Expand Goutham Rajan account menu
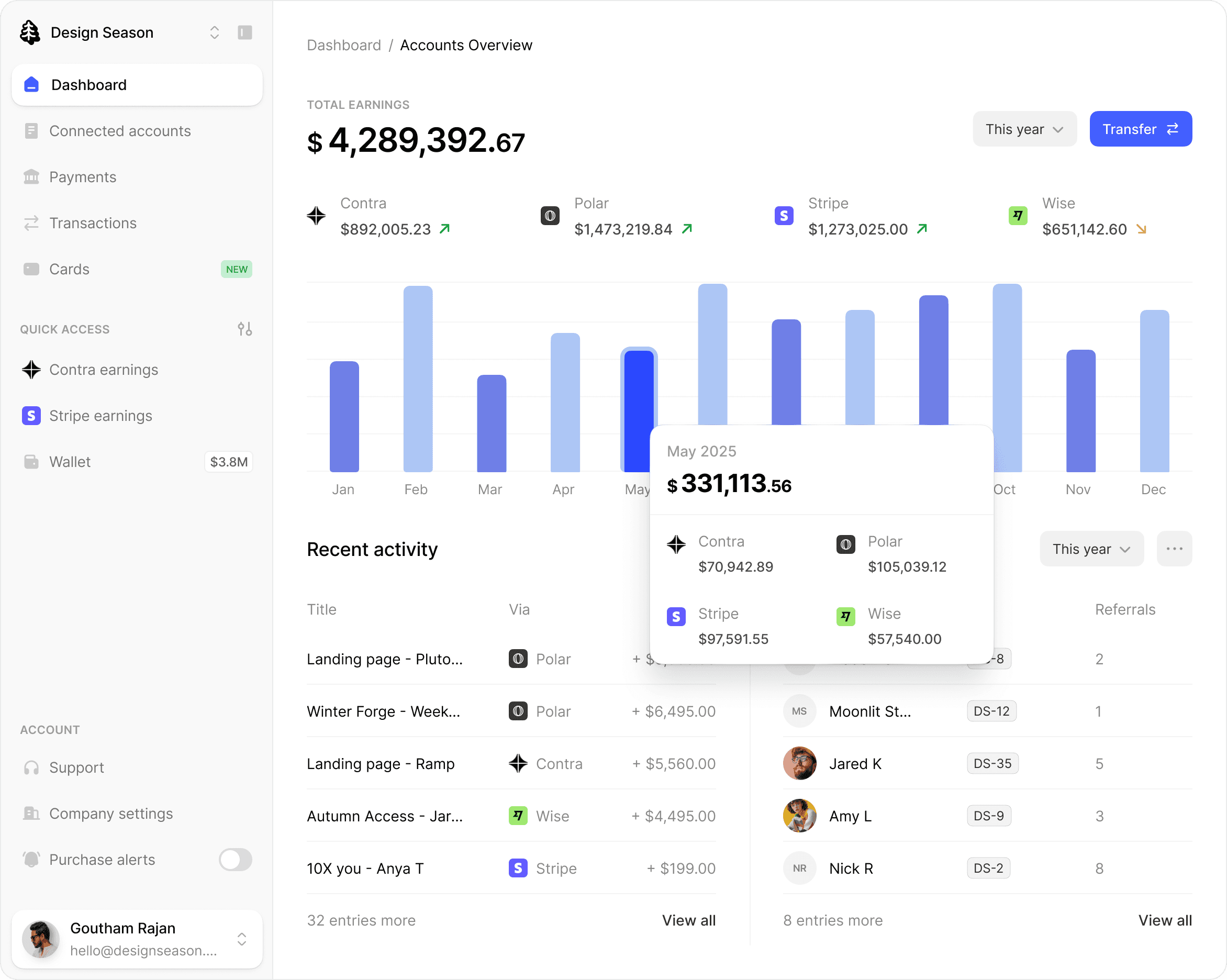Image resolution: width=1227 pixels, height=980 pixels. click(x=241, y=939)
